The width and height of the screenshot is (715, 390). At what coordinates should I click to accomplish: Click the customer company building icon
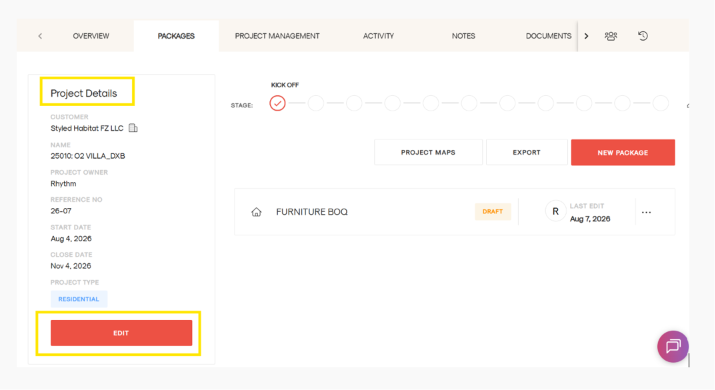tap(133, 128)
